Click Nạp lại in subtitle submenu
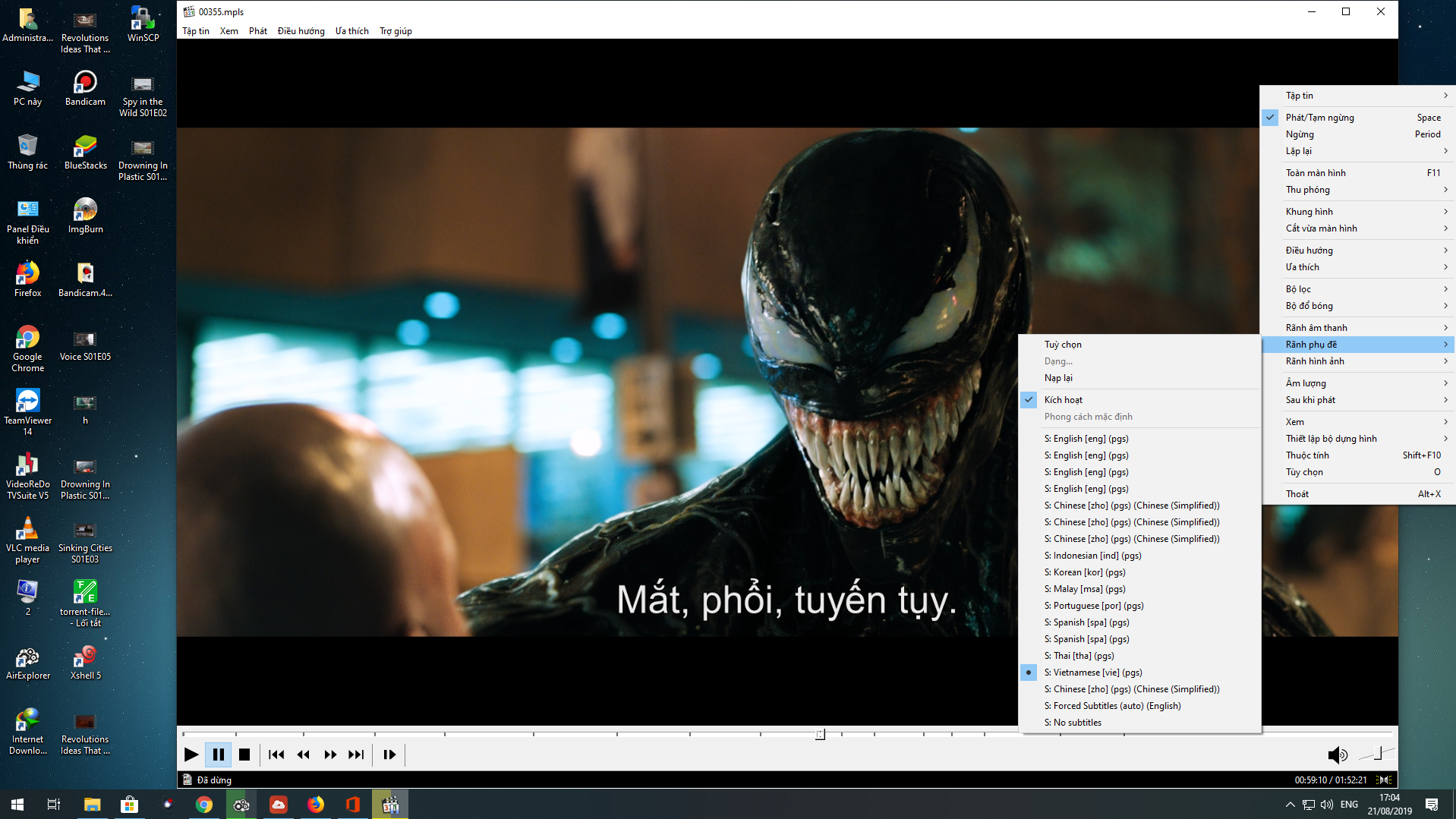The image size is (1456, 819). [x=1139, y=378]
